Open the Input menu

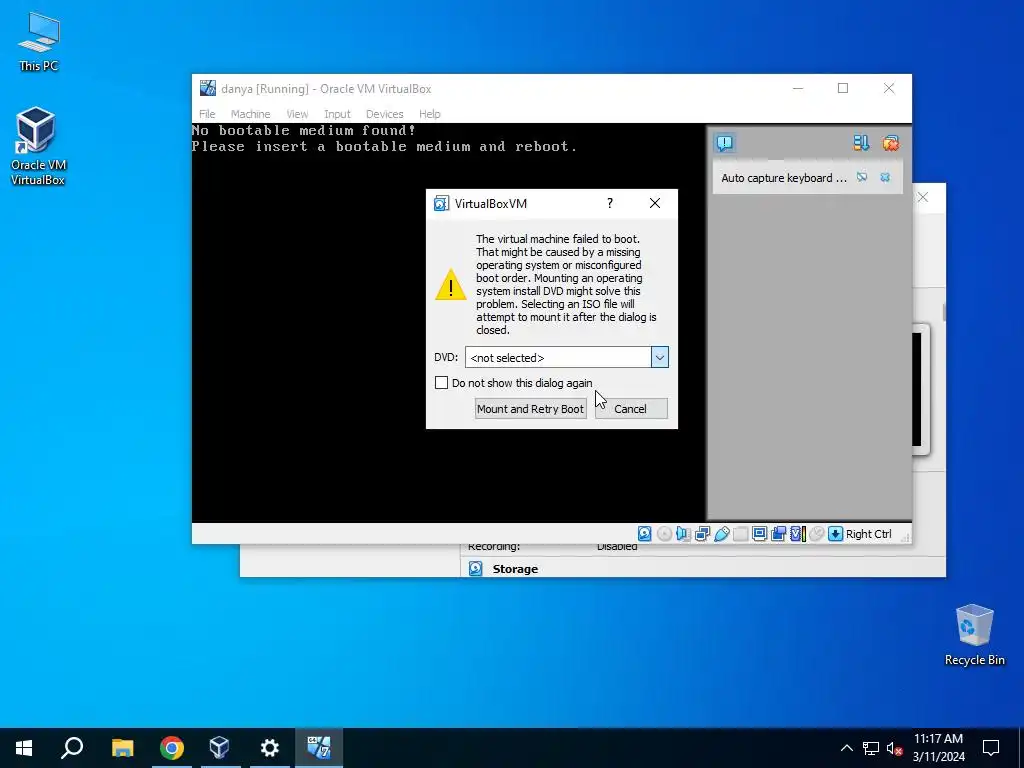(337, 114)
